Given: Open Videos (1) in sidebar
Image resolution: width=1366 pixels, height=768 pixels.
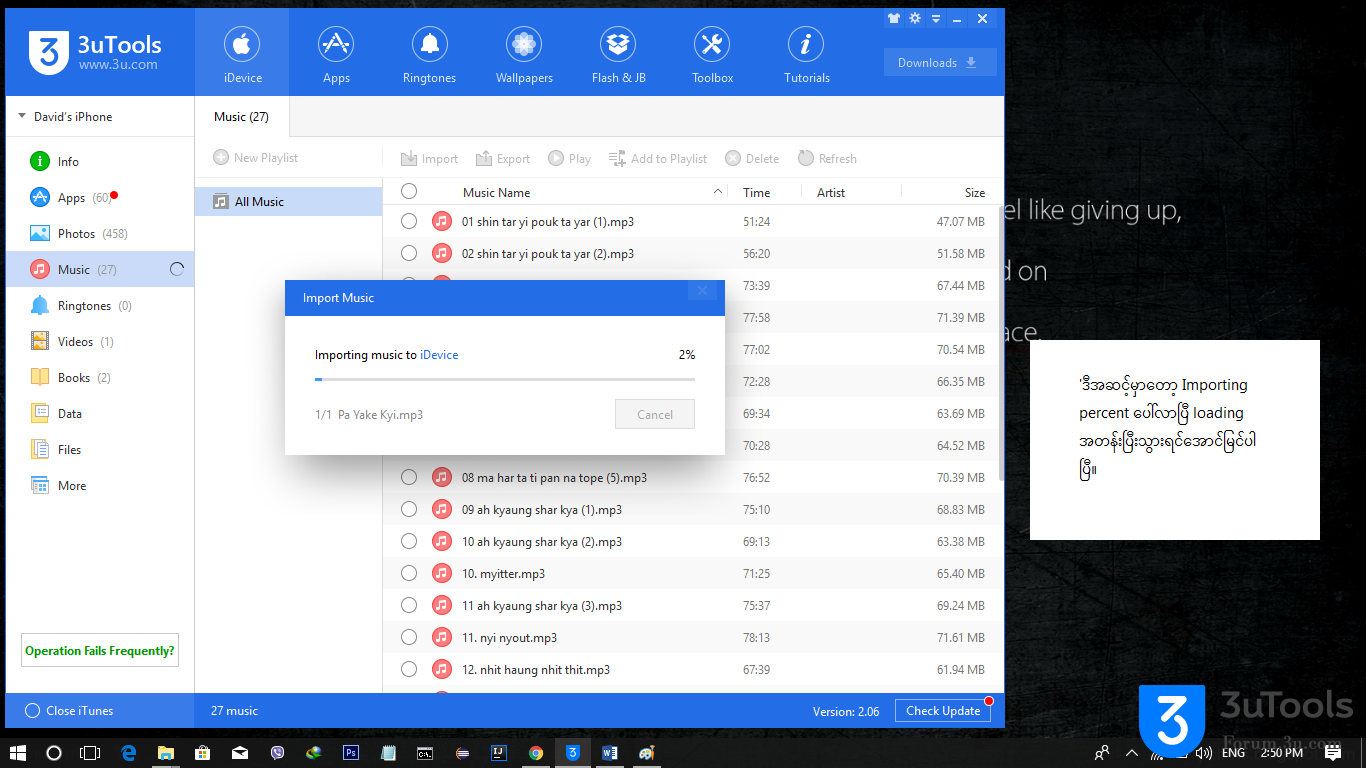Looking at the screenshot, I should coord(100,341).
